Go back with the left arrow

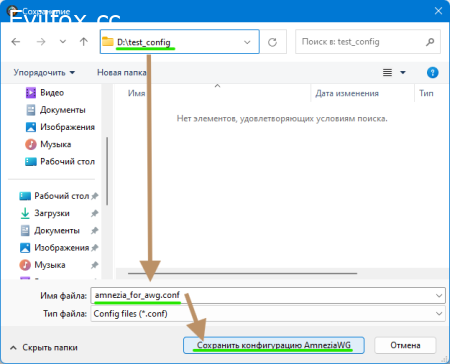(x=16, y=42)
